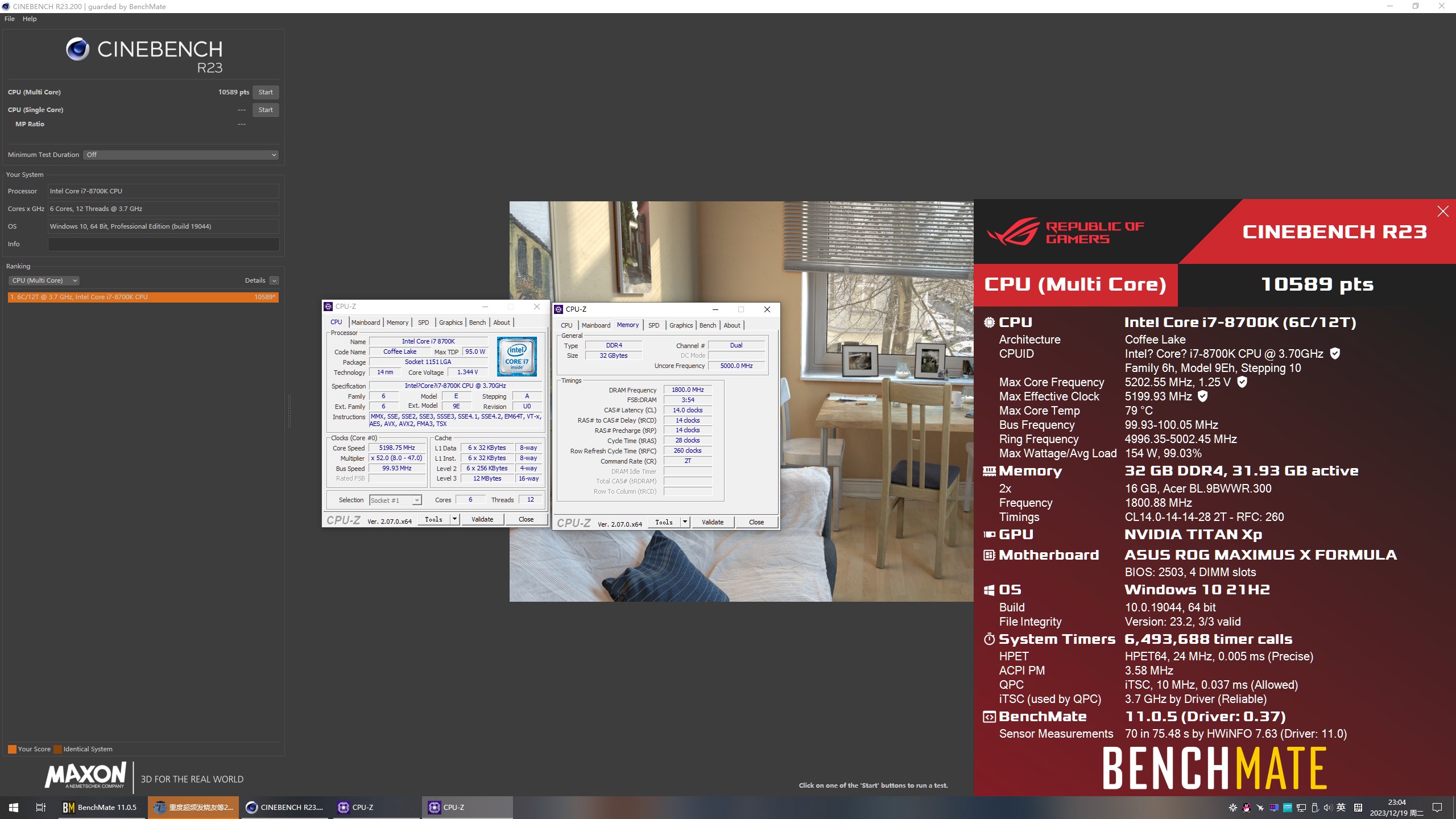
Task: Click safely remove USB tray icon
Action: 1314,808
